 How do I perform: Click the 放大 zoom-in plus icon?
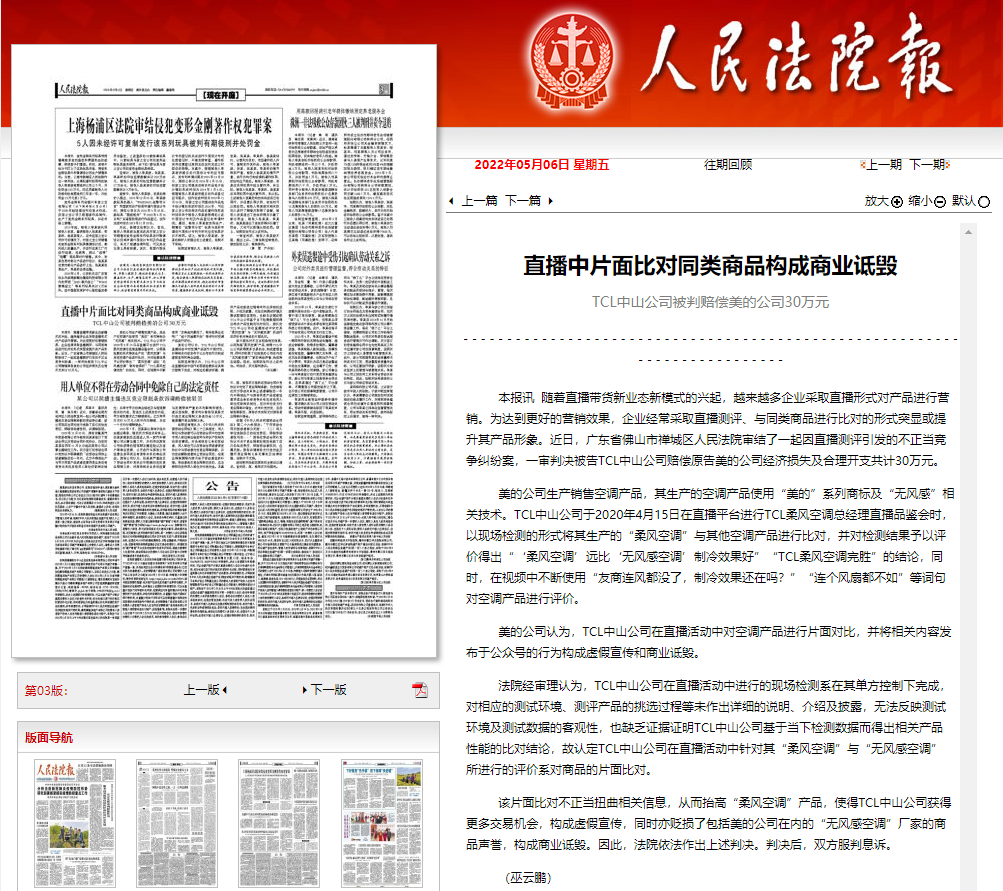(896, 201)
